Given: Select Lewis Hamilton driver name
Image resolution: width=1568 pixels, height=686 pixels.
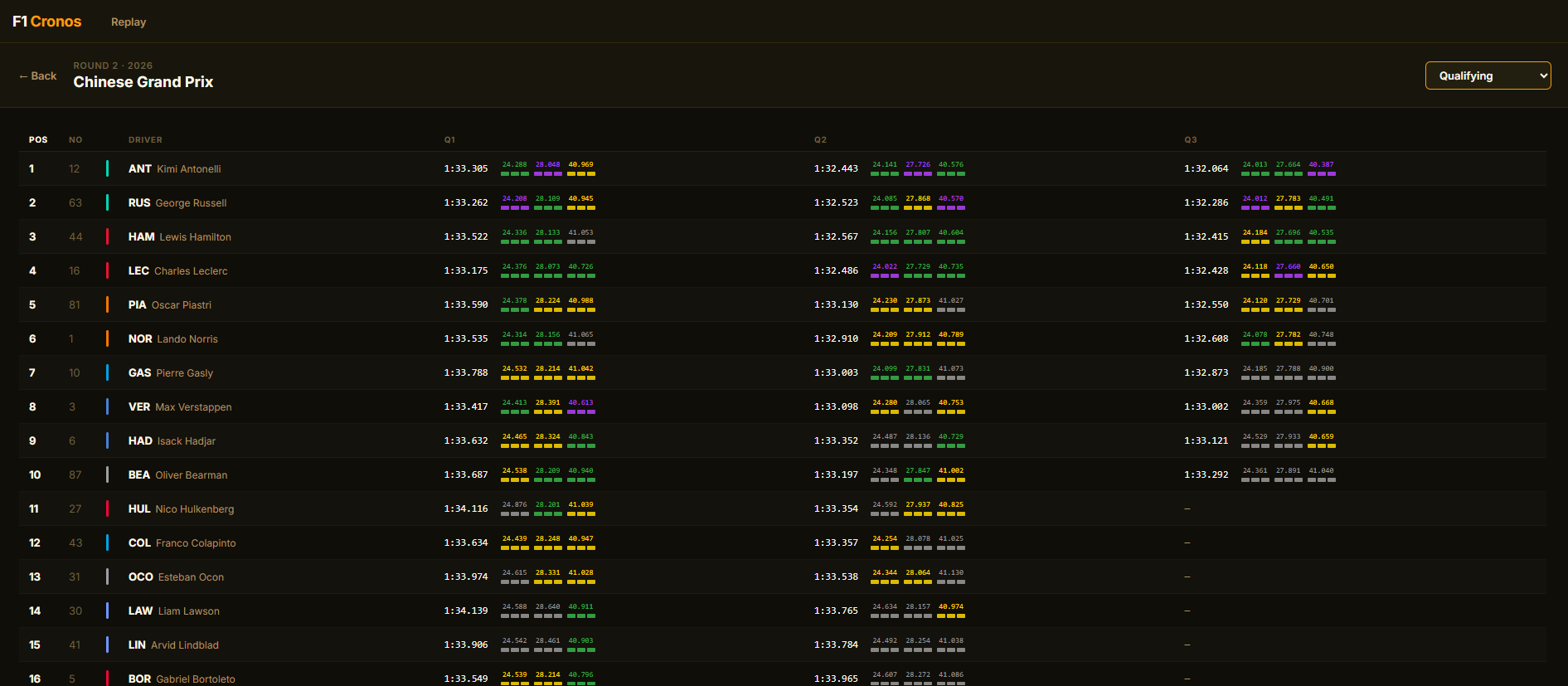Looking at the screenshot, I should click(195, 237).
